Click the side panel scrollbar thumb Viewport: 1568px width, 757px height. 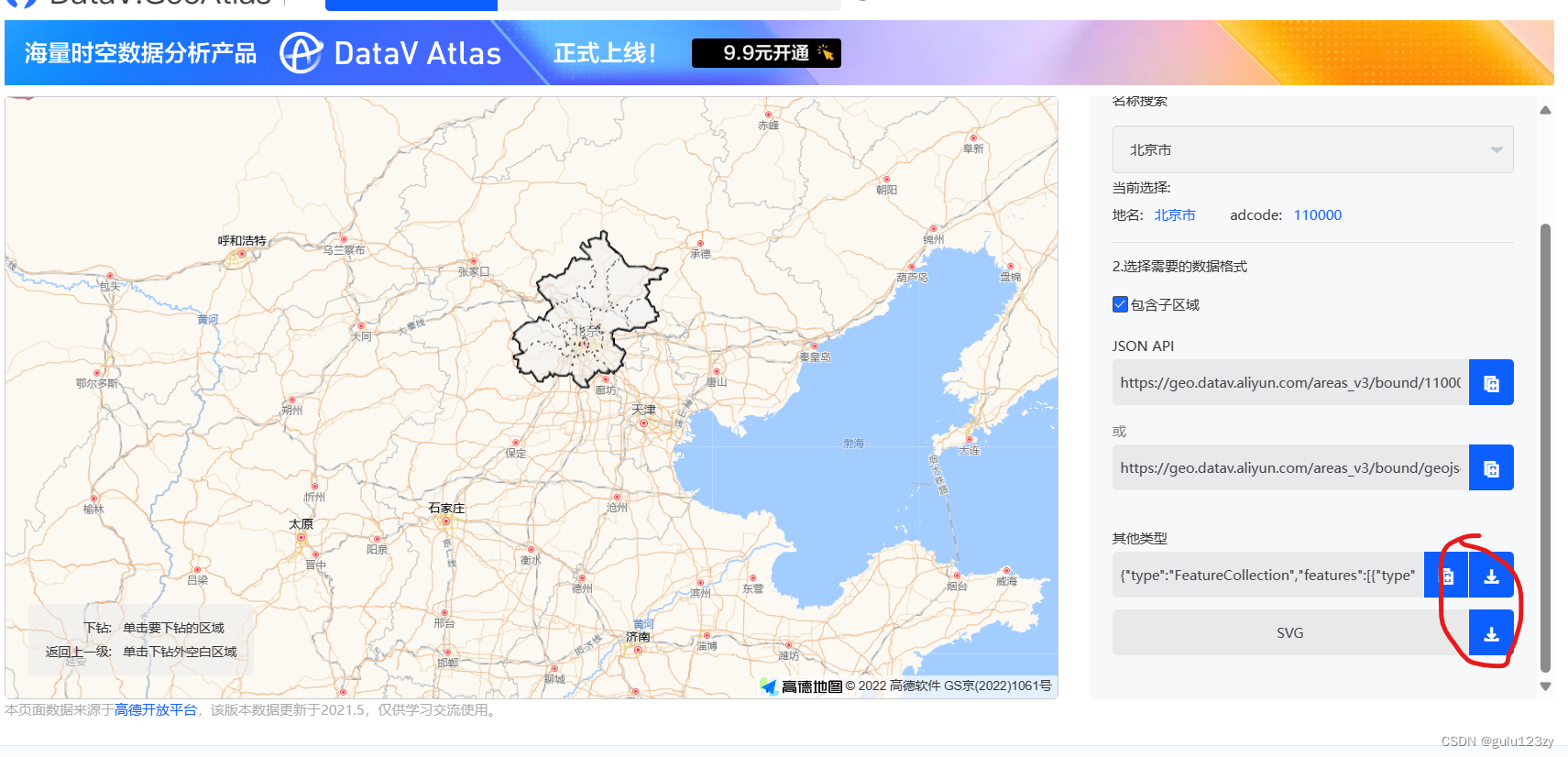point(1545,447)
